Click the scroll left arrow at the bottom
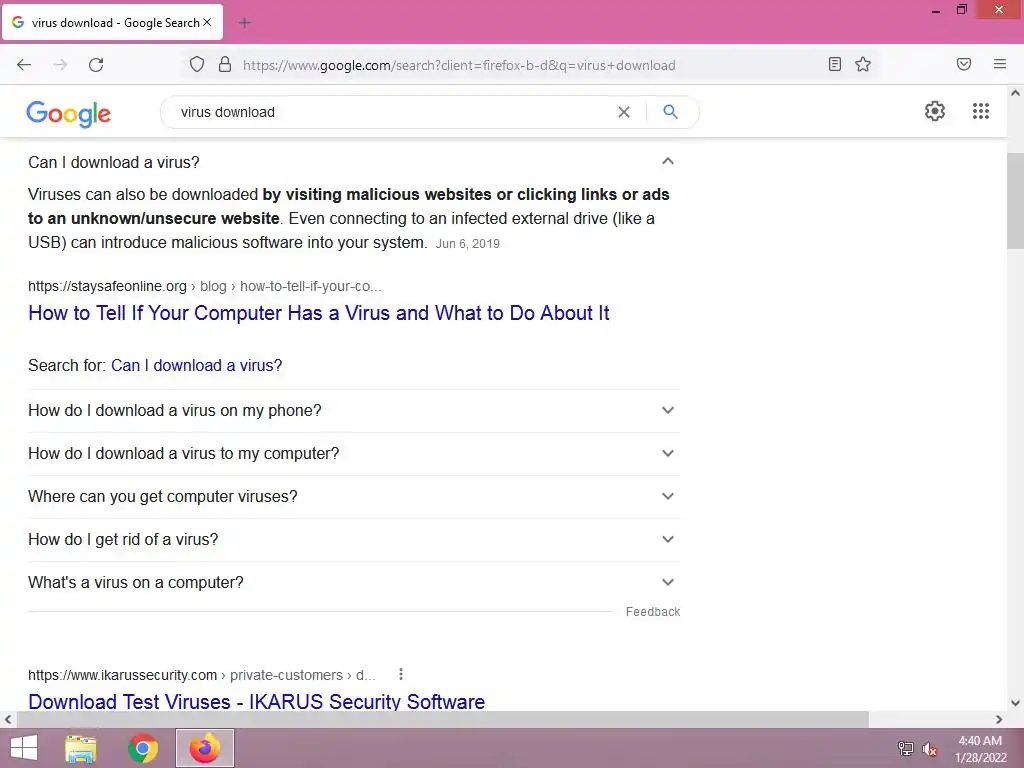Viewport: 1024px width, 768px height. click(x=8, y=719)
